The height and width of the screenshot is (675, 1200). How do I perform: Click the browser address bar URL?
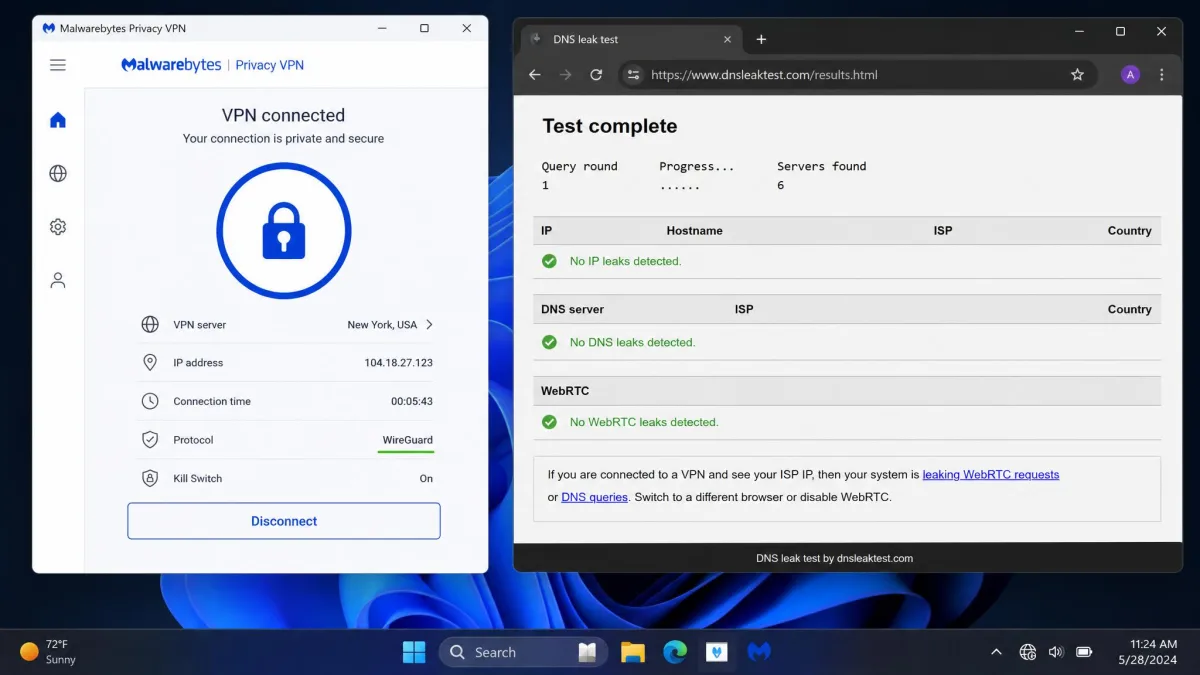click(x=764, y=75)
